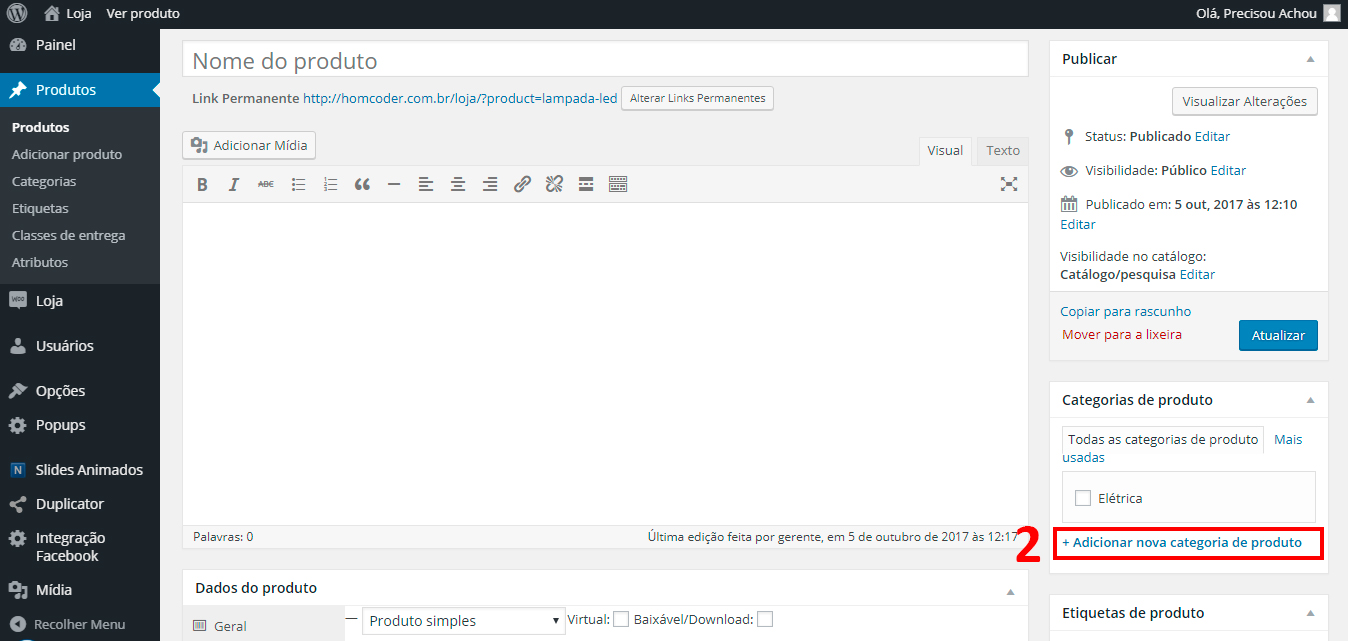Insert a bulleted list
The width and height of the screenshot is (1348, 641).
tap(298, 184)
